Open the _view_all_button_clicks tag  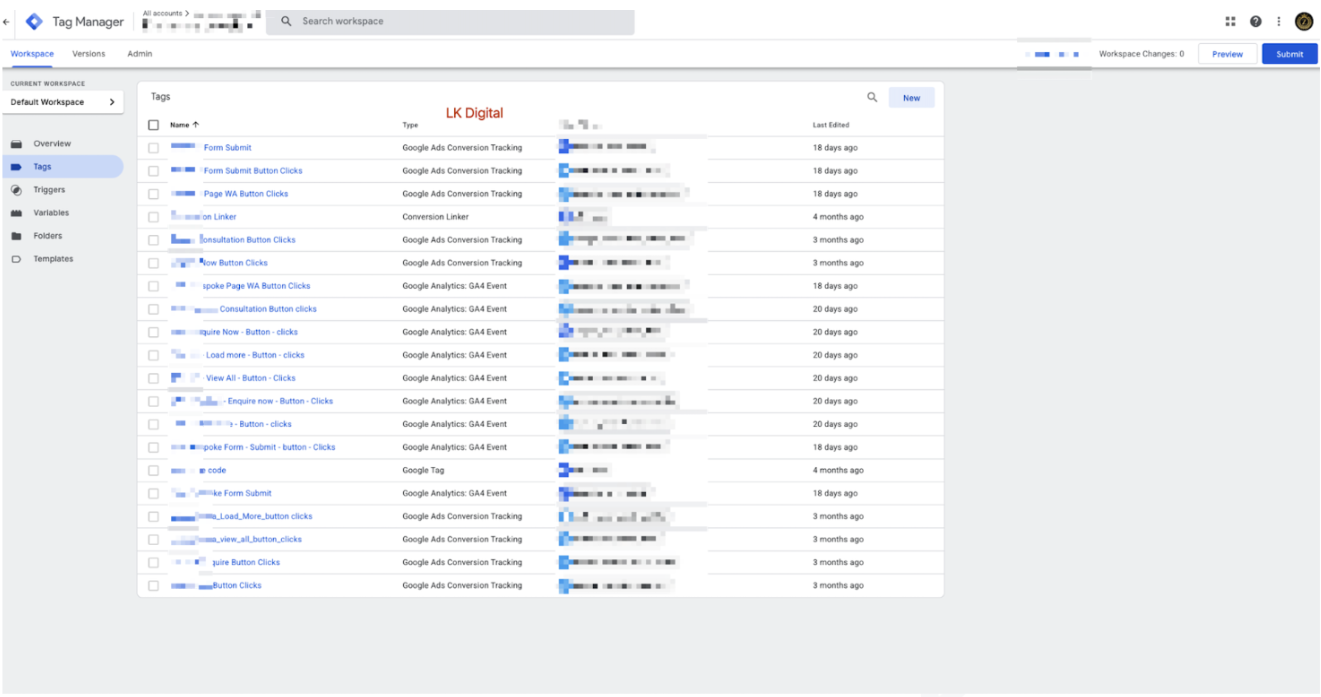tap(258, 539)
